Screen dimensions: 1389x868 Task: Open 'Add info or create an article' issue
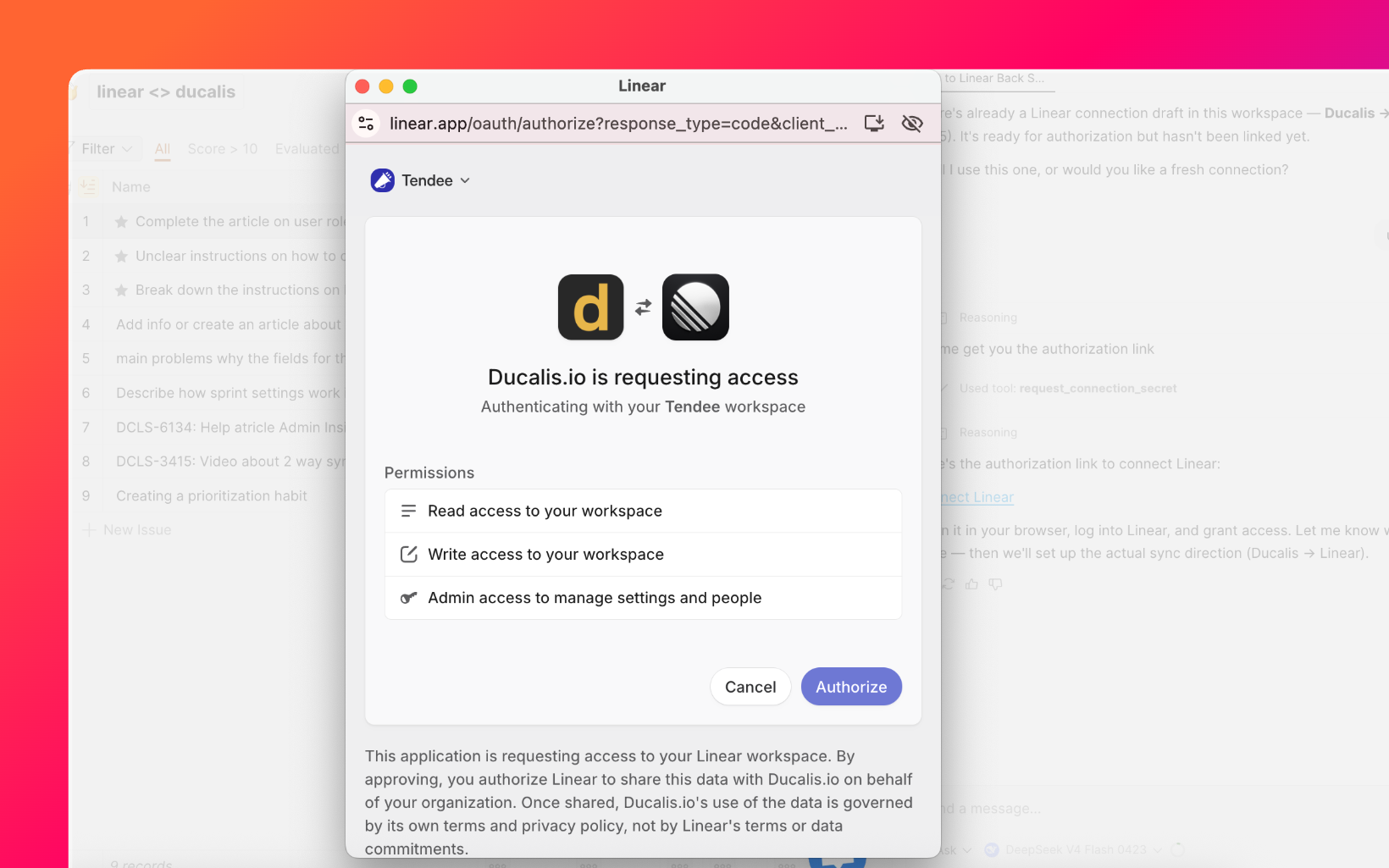point(229,325)
